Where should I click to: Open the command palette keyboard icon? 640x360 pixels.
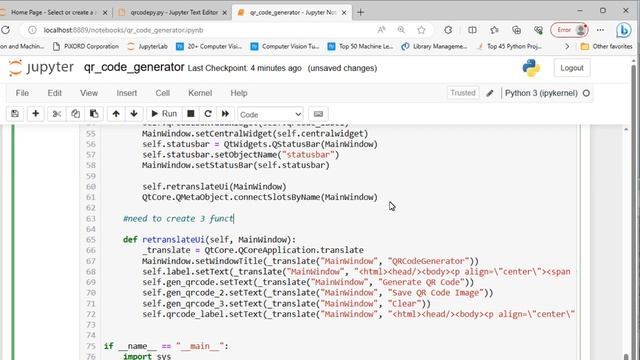point(318,114)
